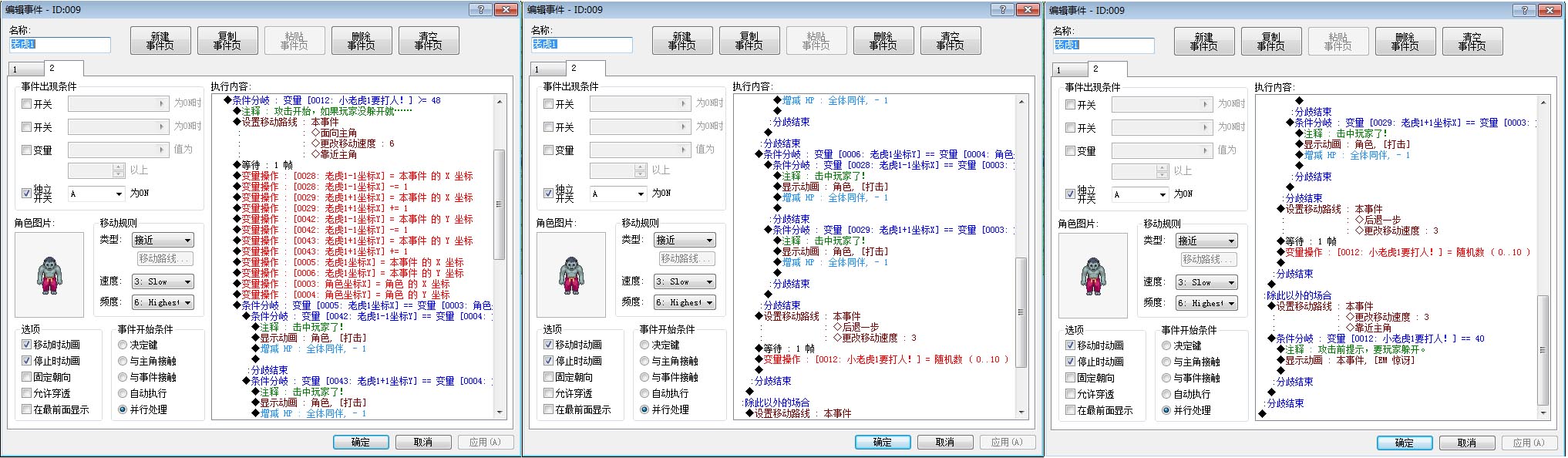Open 类型 dropdown in the right window
The width and height of the screenshot is (1568, 458).
(x=1206, y=241)
